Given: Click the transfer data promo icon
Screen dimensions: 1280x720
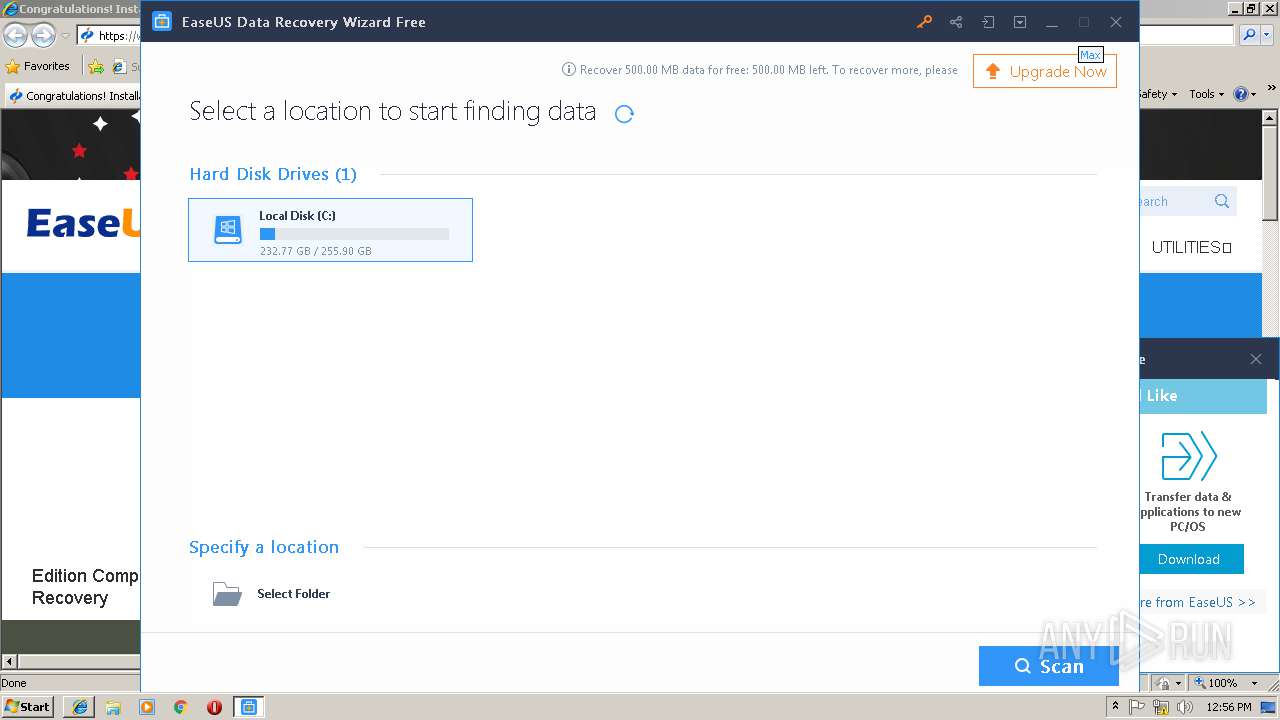Looking at the screenshot, I should click(x=1189, y=456).
